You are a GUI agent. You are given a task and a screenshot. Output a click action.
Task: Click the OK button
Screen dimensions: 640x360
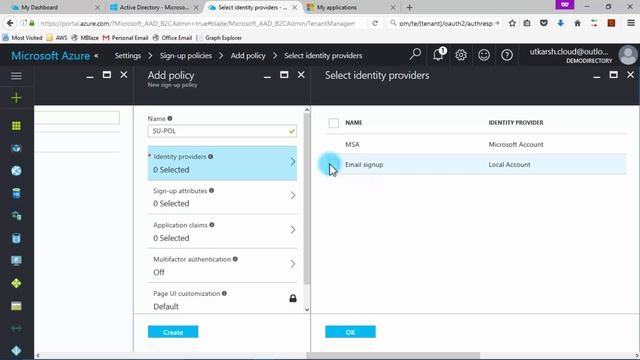pyautogui.click(x=350, y=332)
